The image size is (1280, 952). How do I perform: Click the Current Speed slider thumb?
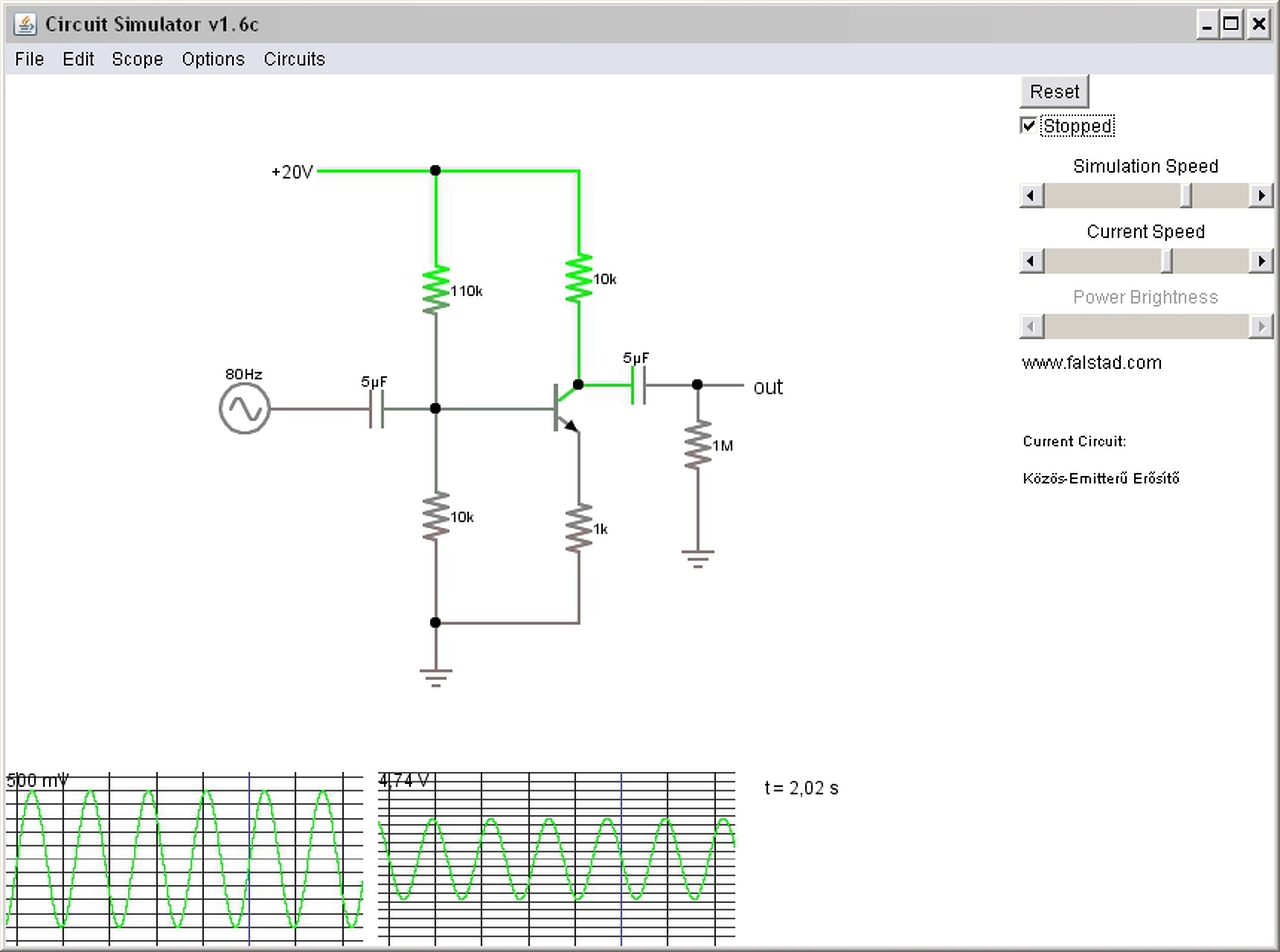[1166, 261]
